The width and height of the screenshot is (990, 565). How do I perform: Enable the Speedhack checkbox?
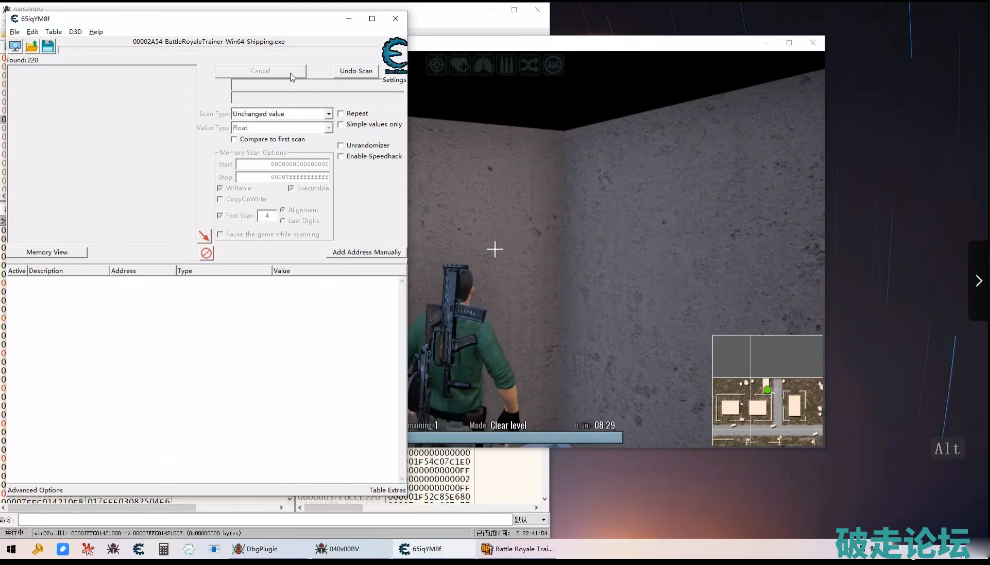pyautogui.click(x=341, y=156)
